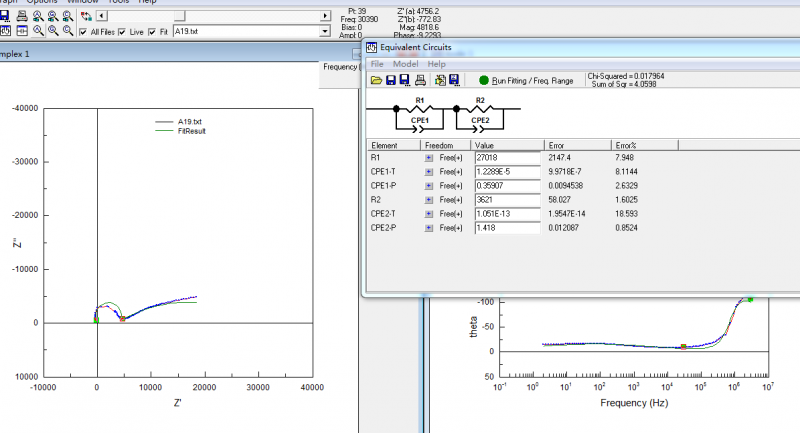Click the swap-arrows icon beside file slider
Viewport: 800px width, 433px height.
[86, 17]
